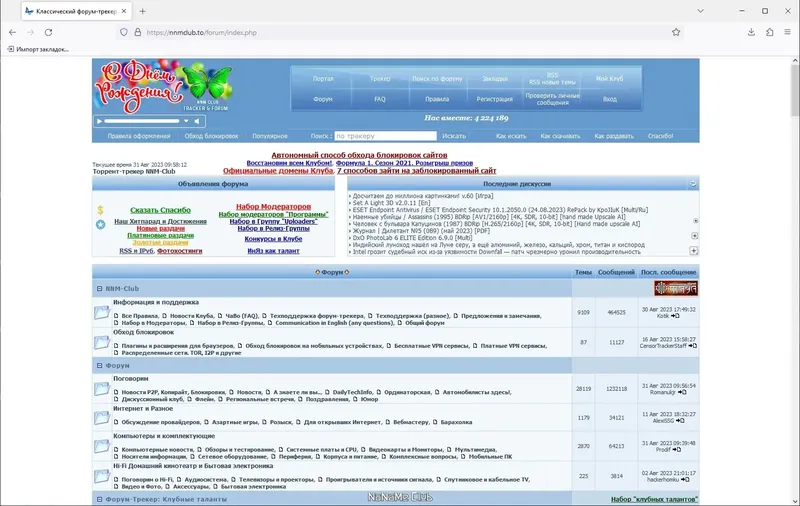Viewport: 800px width, 506px height.
Task: Click the blue star icon by Хитпарад
Action: point(101,224)
